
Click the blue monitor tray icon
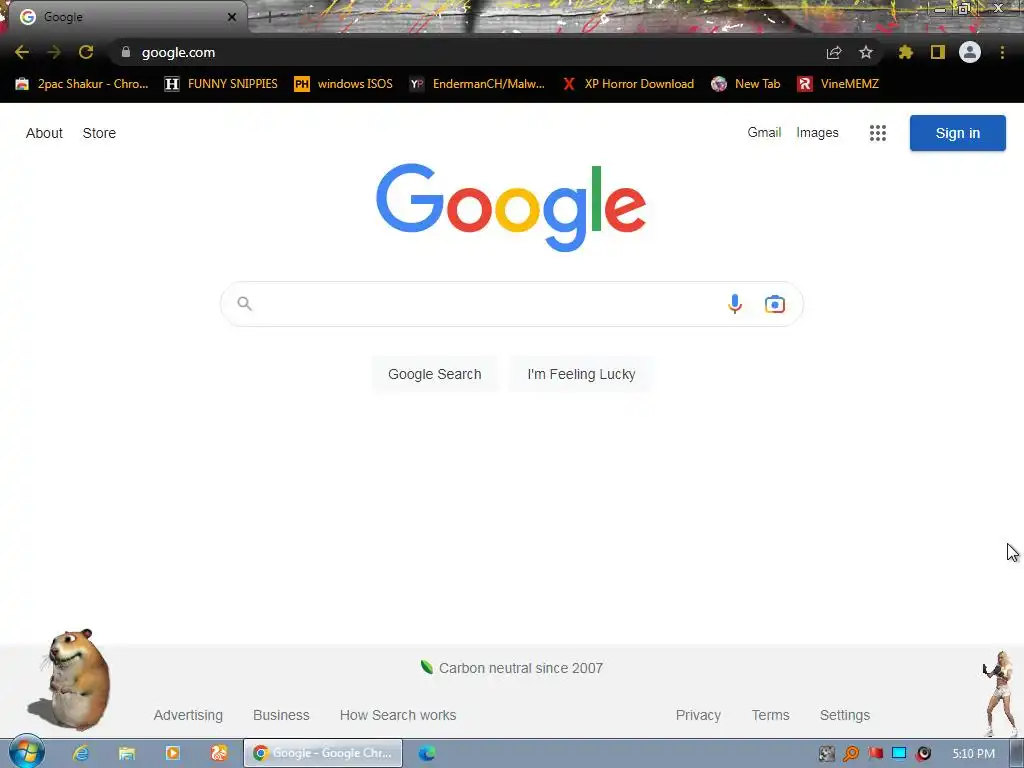pos(899,754)
